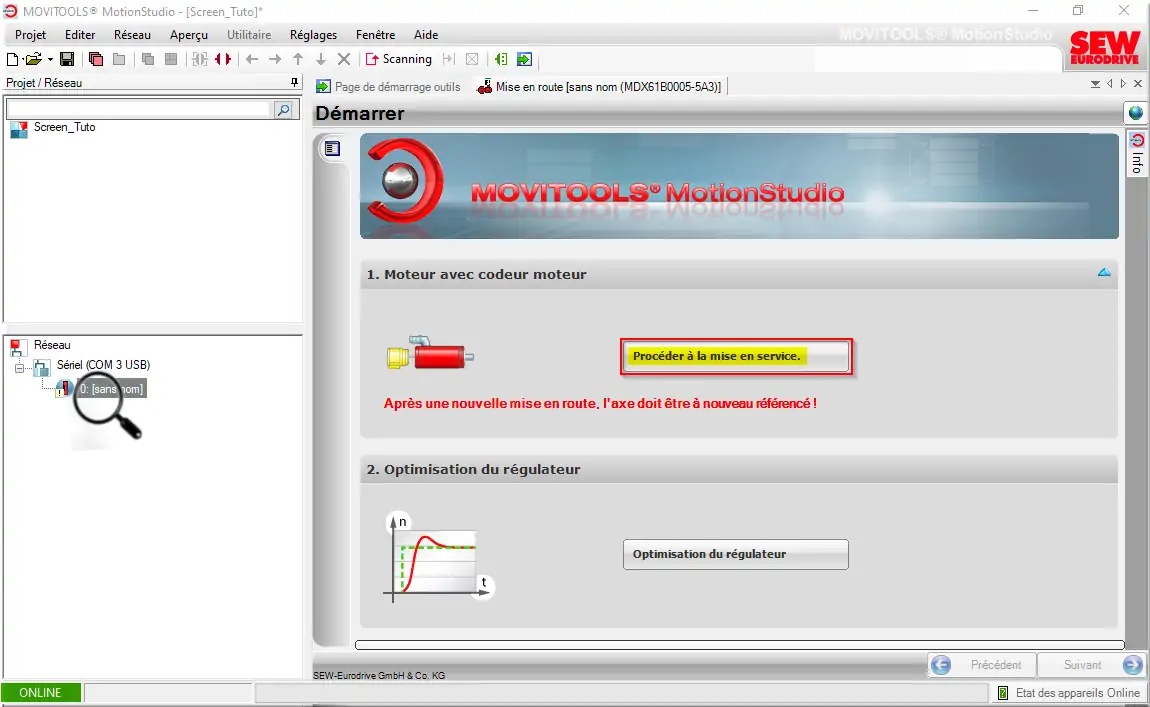This screenshot has width=1150, height=707.
Task: Click the right arrow toolbar icon
Action: click(275, 59)
